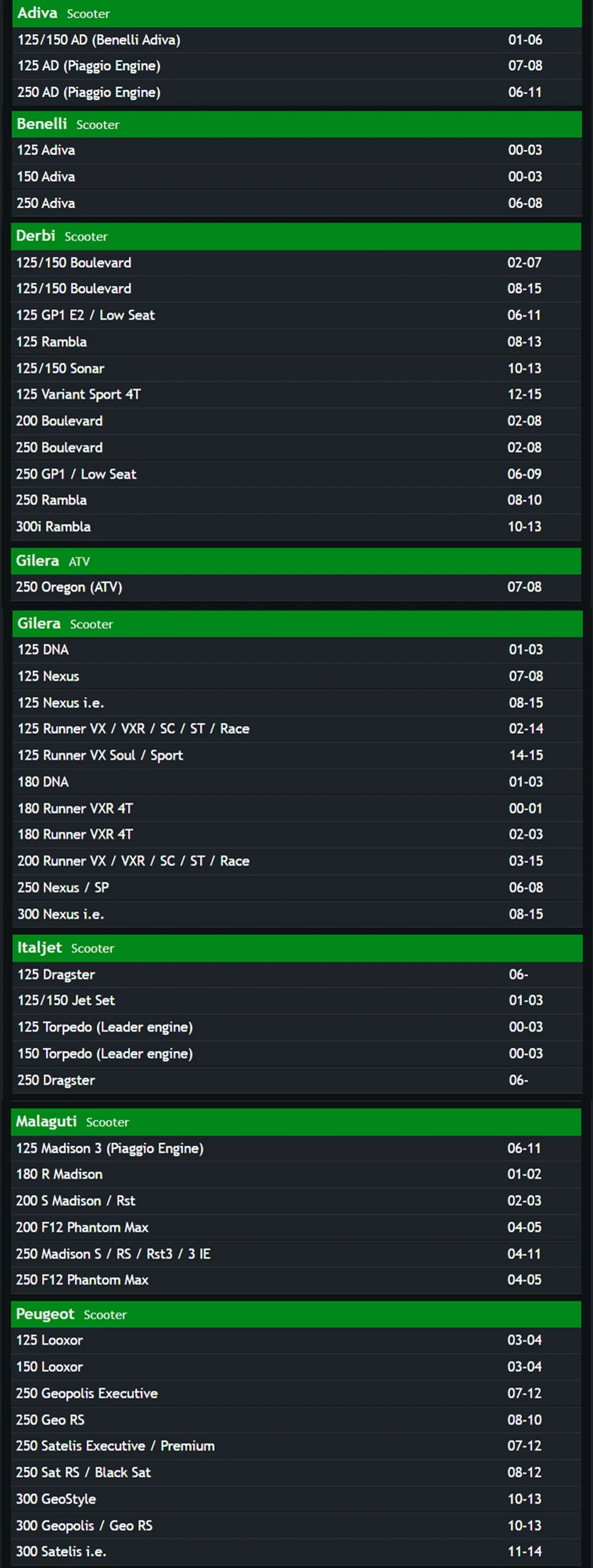
Task: Select the Adiva Scooter header
Action: (297, 14)
